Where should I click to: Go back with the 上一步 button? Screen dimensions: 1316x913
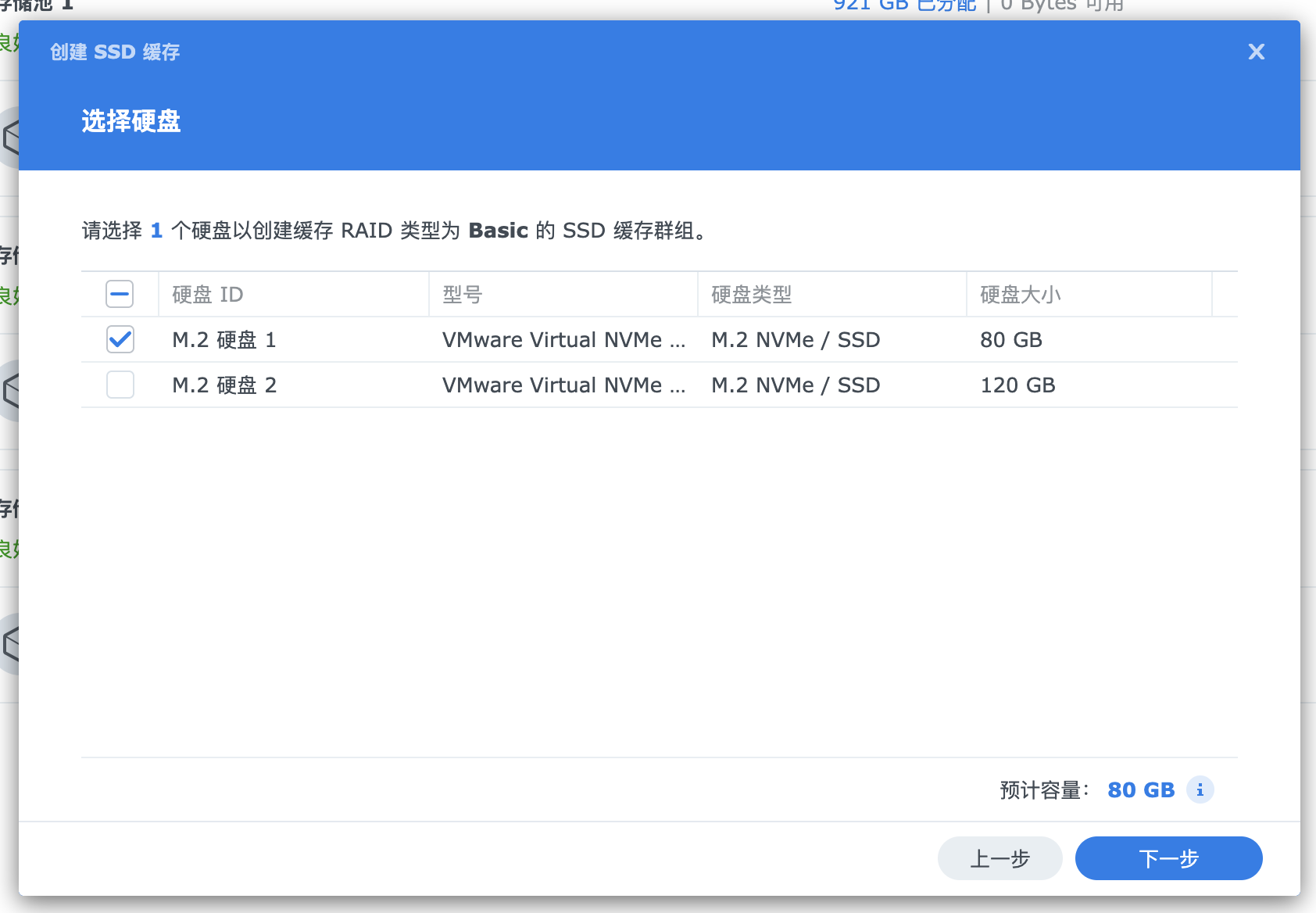pos(1000,858)
